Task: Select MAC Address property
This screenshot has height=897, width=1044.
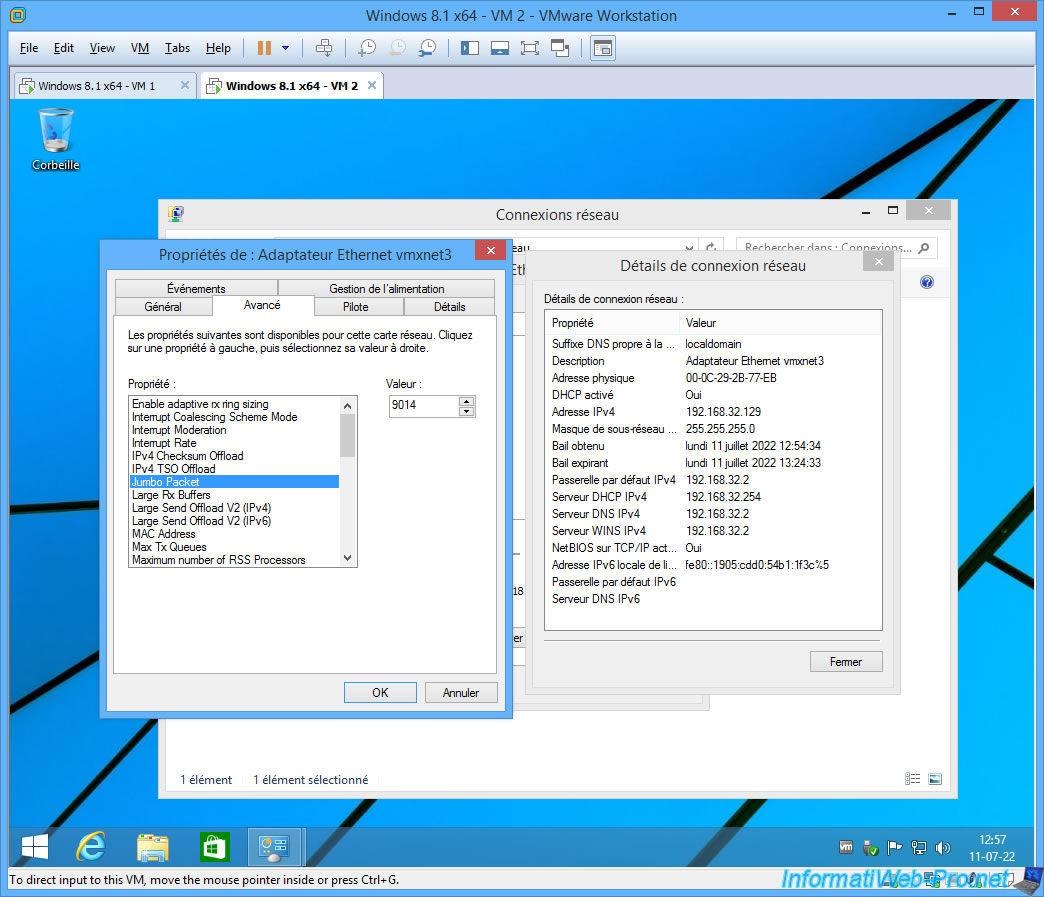Action: click(x=234, y=534)
